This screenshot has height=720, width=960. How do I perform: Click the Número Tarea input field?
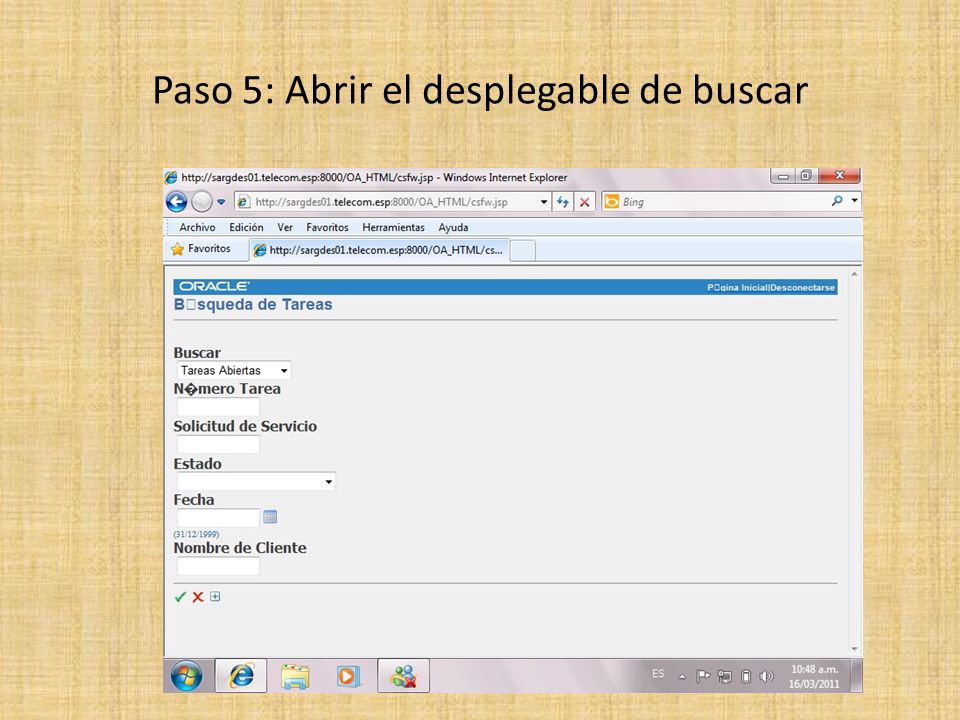click(x=218, y=407)
